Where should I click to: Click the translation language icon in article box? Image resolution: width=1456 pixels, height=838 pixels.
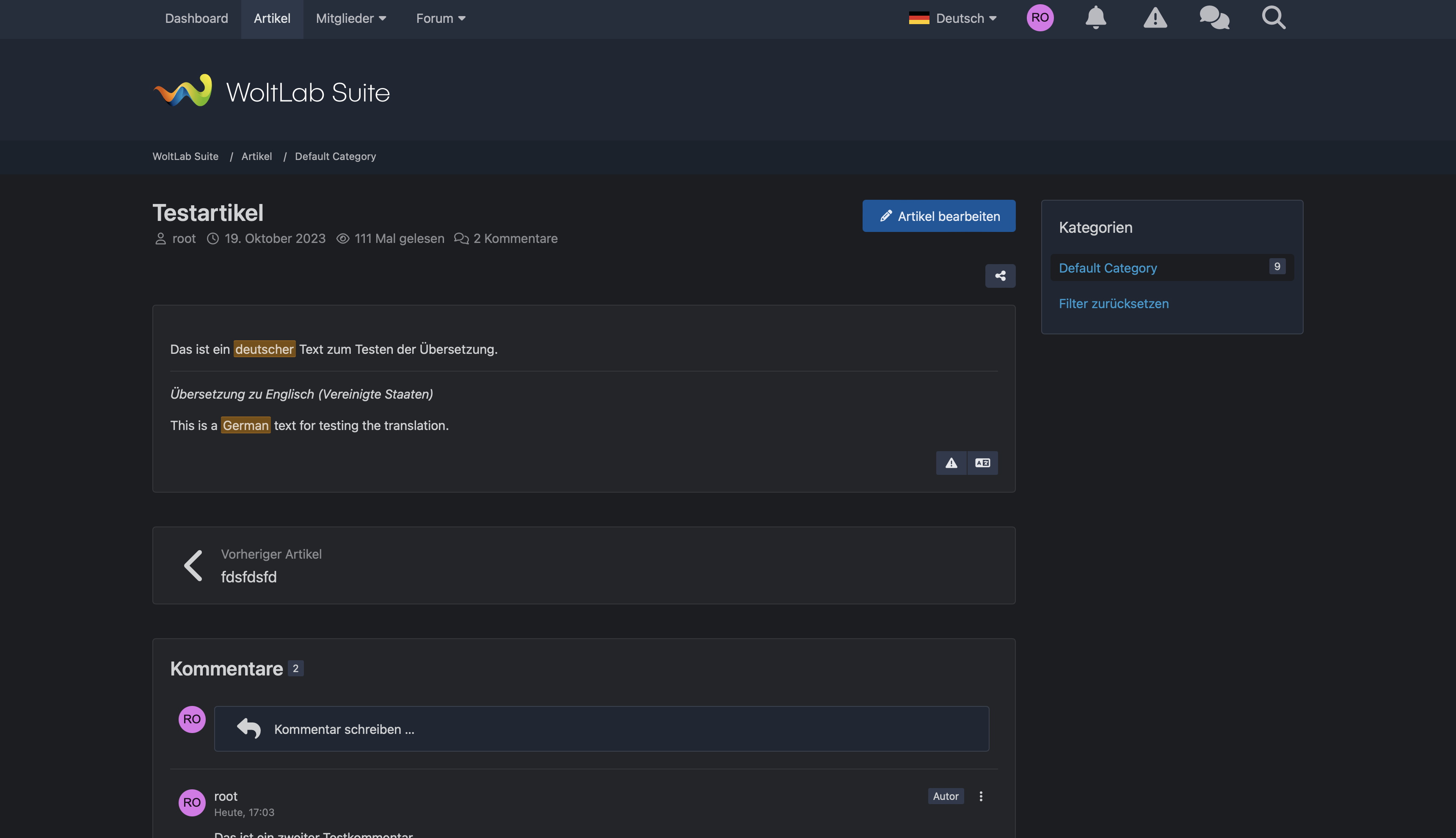pyautogui.click(x=982, y=463)
